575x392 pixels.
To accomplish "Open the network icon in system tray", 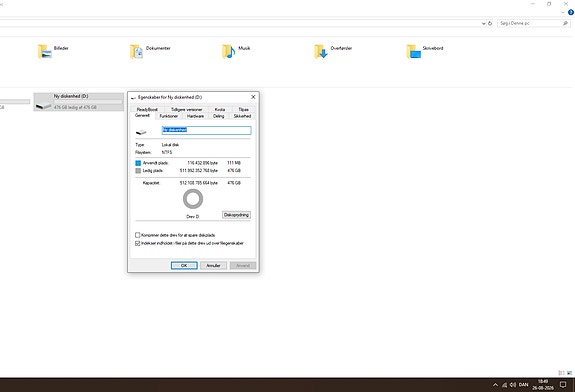I will point(505,385).
